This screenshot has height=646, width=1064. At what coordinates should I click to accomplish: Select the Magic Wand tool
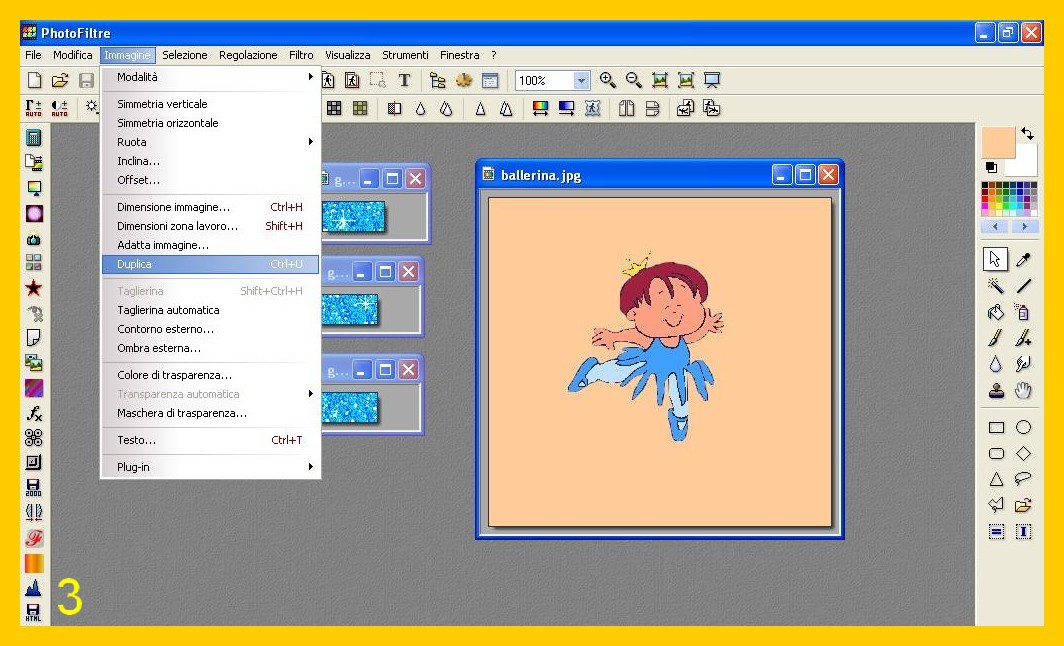(995, 287)
